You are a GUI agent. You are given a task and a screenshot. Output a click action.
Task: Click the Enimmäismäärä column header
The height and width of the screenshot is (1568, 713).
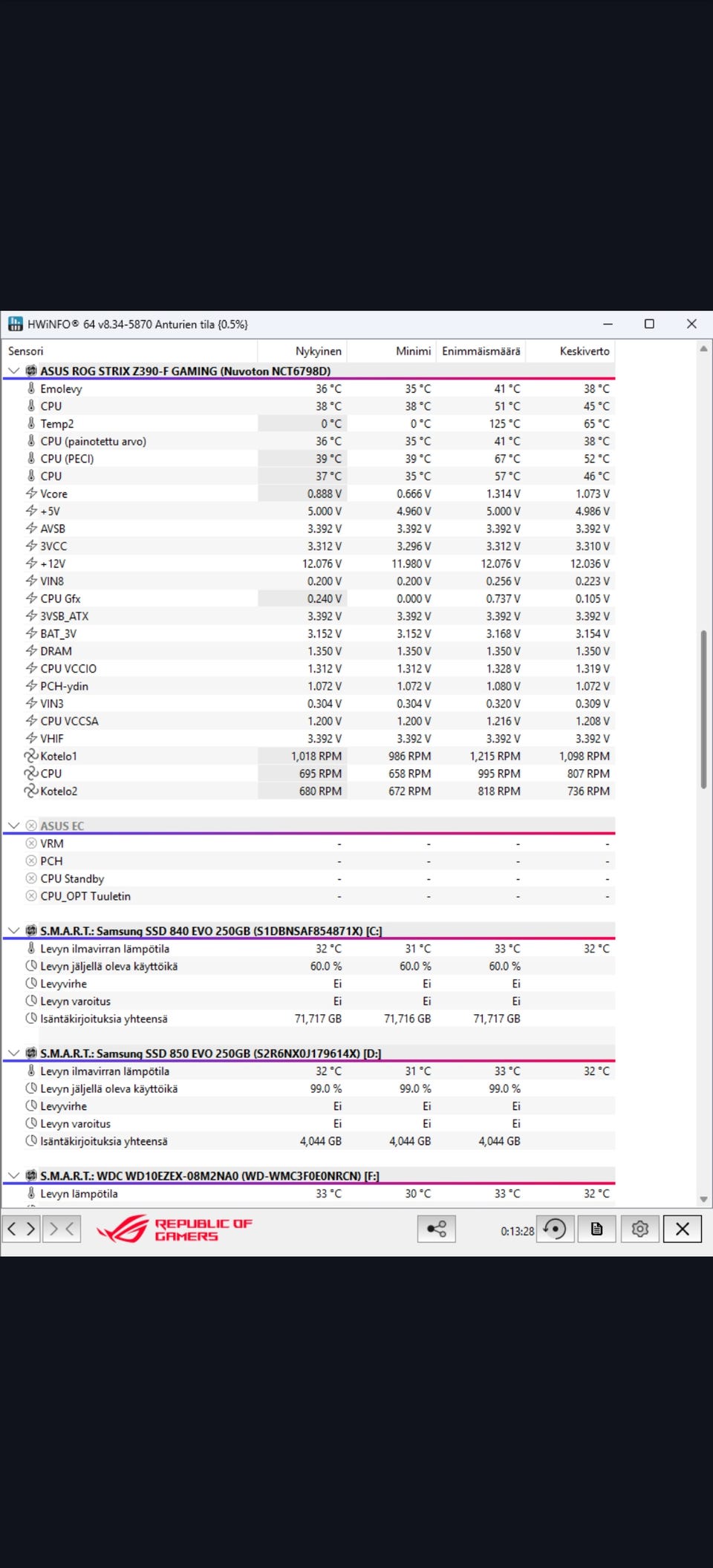tap(481, 351)
